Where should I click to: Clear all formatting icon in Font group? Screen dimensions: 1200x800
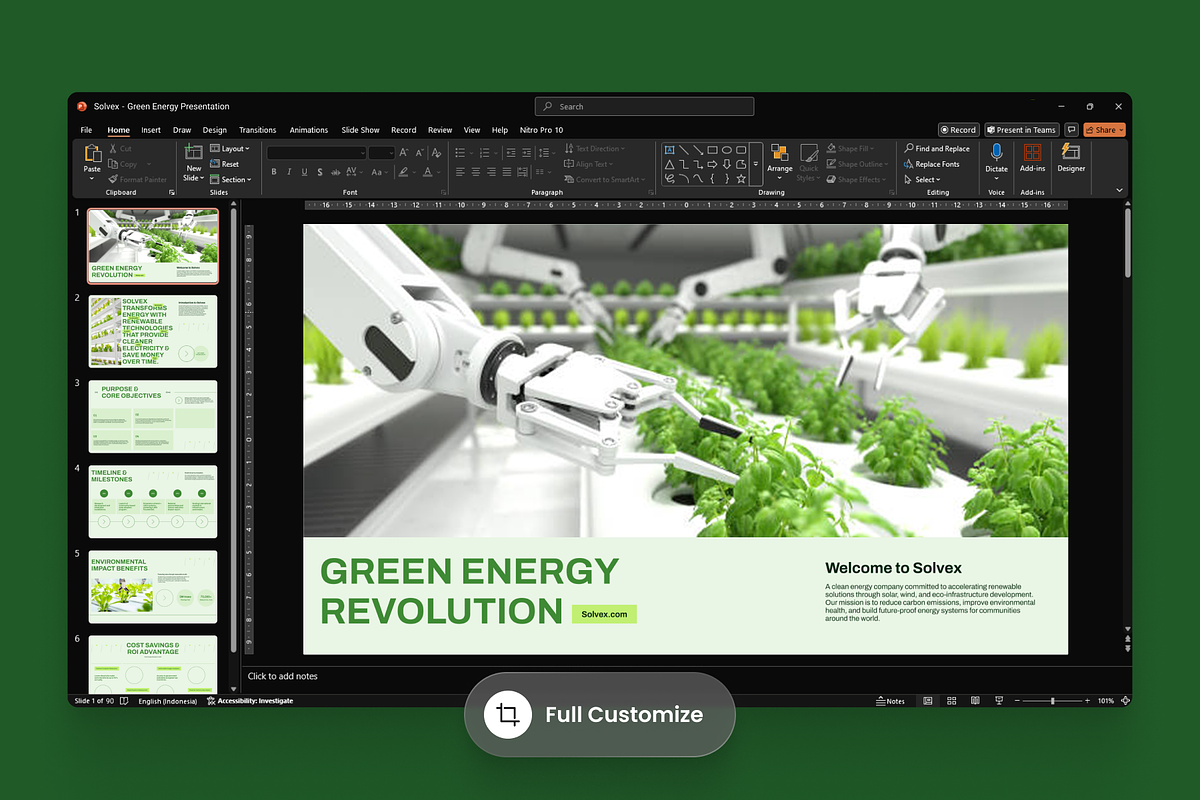pos(436,153)
